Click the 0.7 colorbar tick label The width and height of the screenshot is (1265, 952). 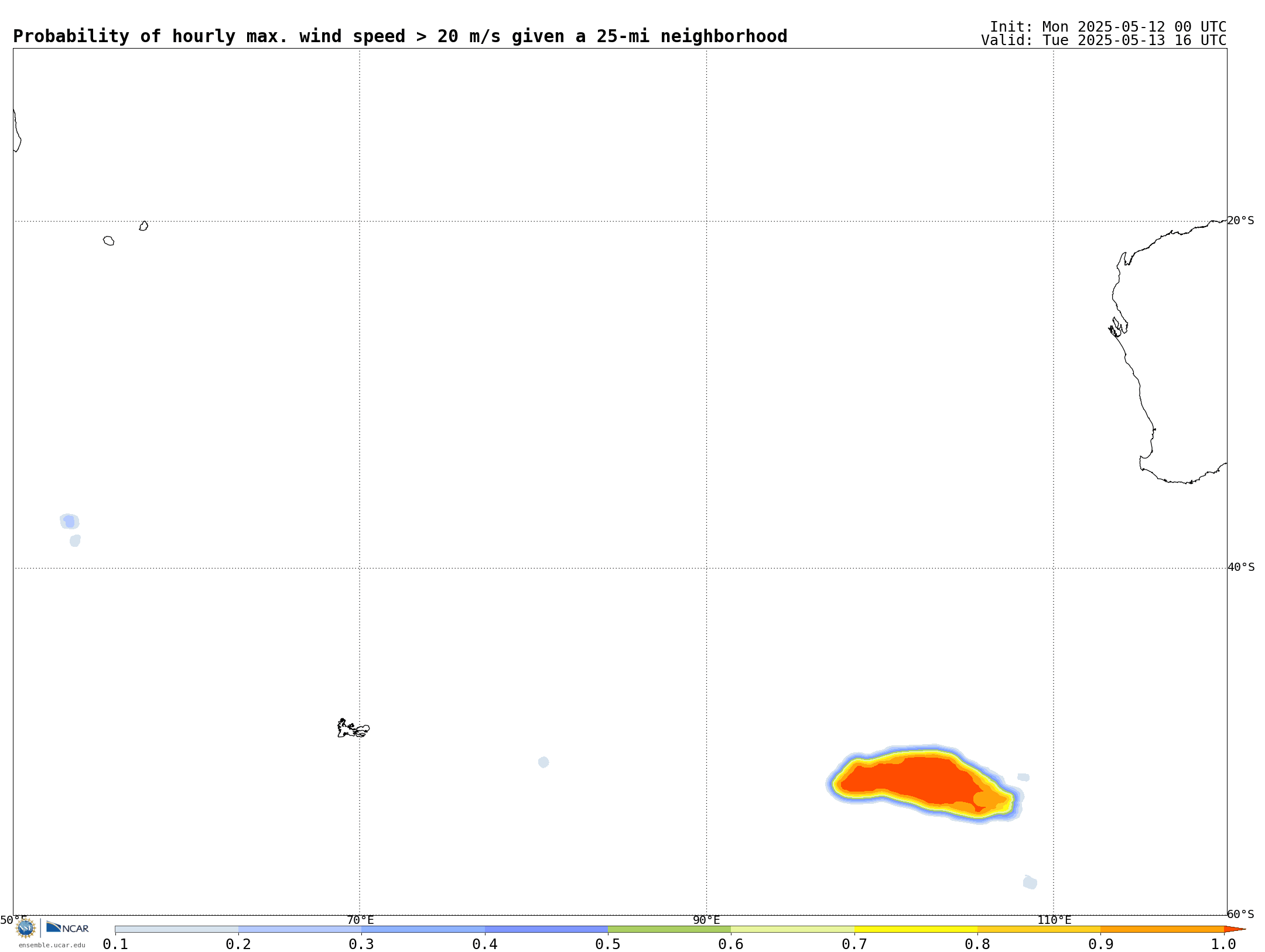tap(854, 944)
